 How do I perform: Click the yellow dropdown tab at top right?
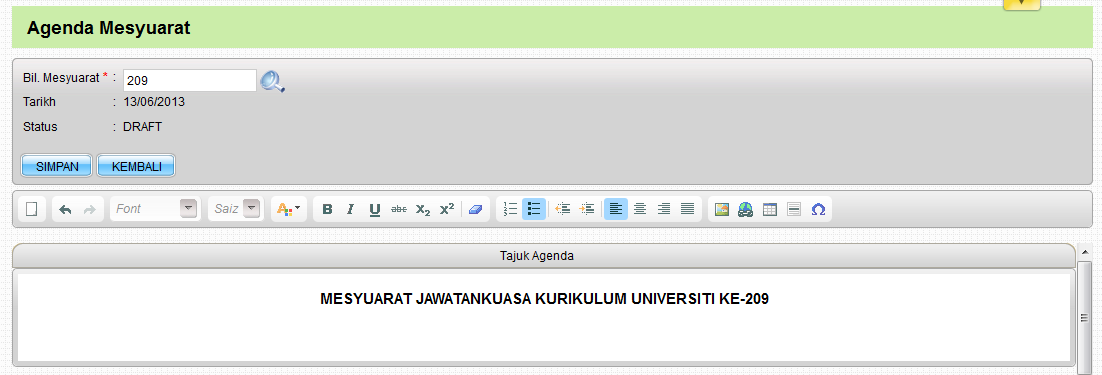1021,4
